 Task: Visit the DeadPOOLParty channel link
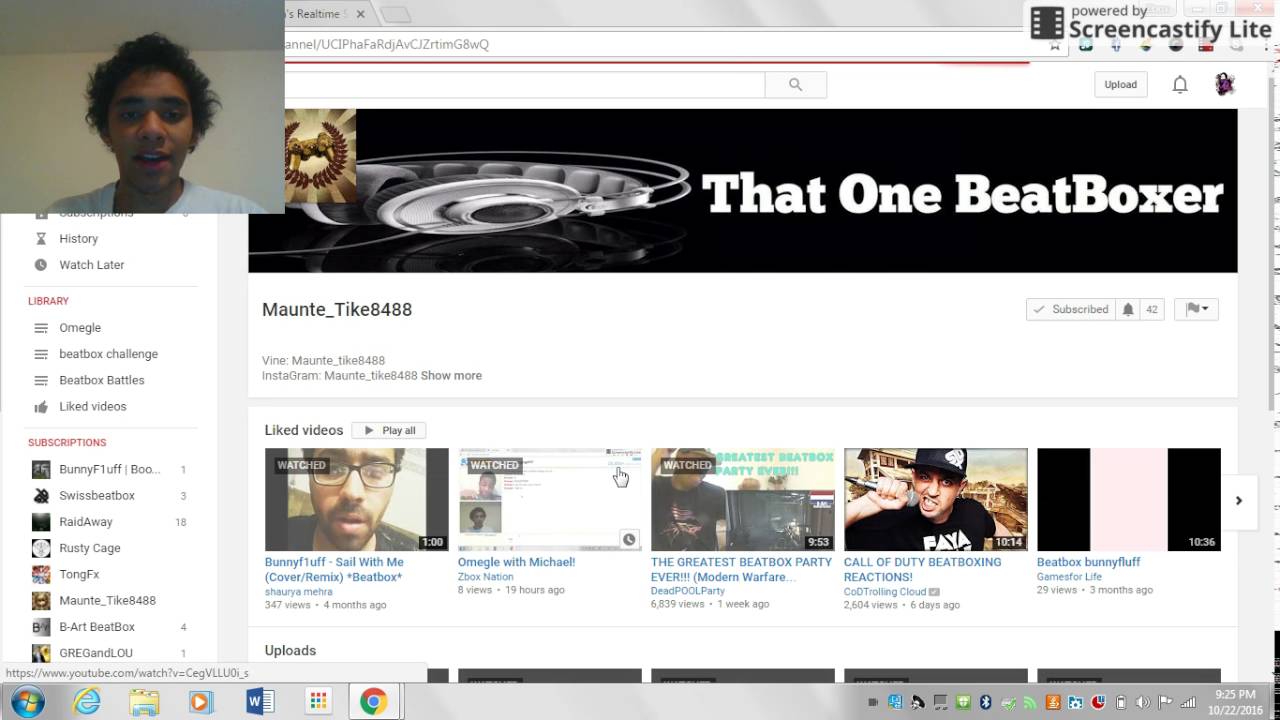(688, 591)
